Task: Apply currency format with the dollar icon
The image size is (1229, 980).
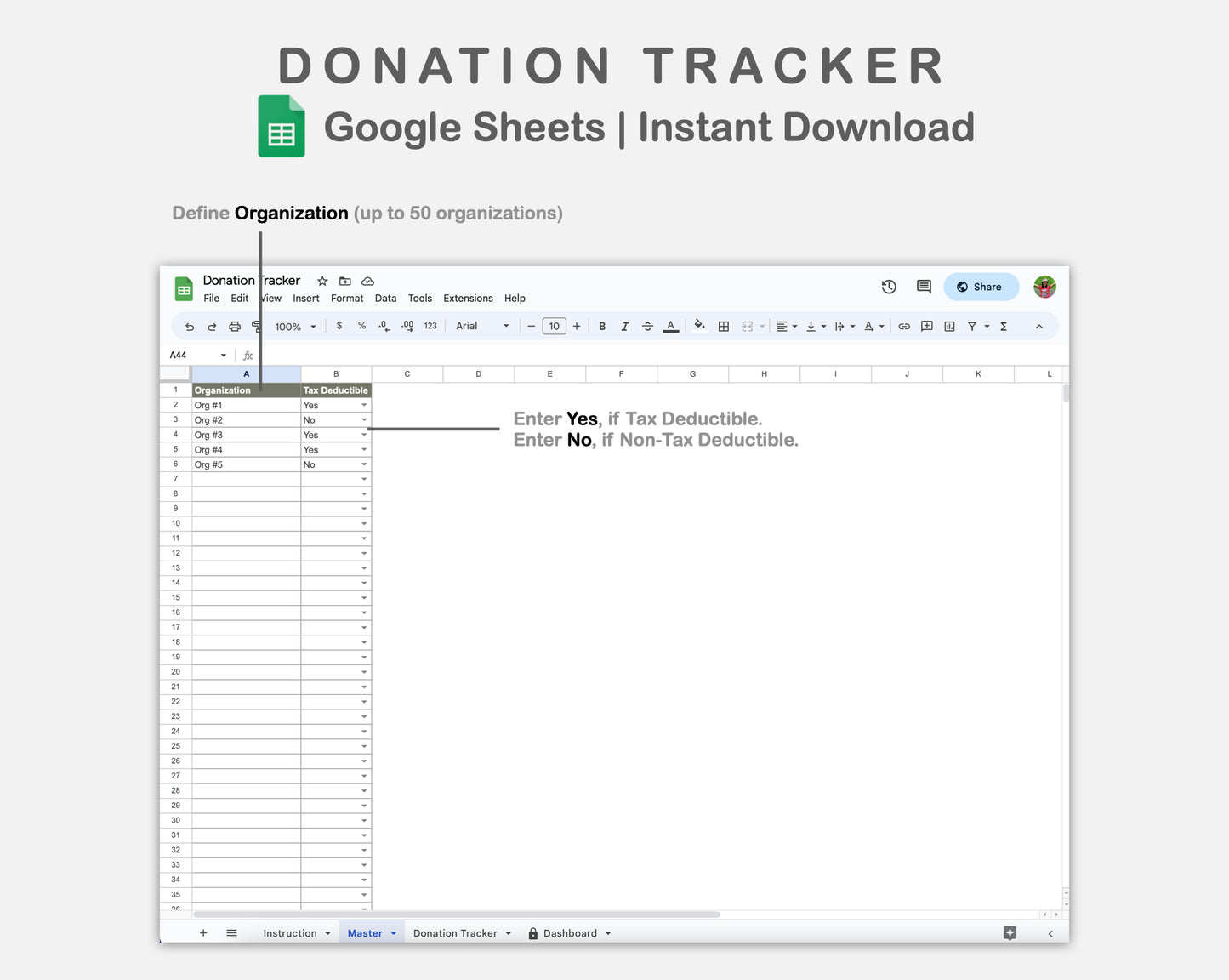Action: click(x=339, y=326)
